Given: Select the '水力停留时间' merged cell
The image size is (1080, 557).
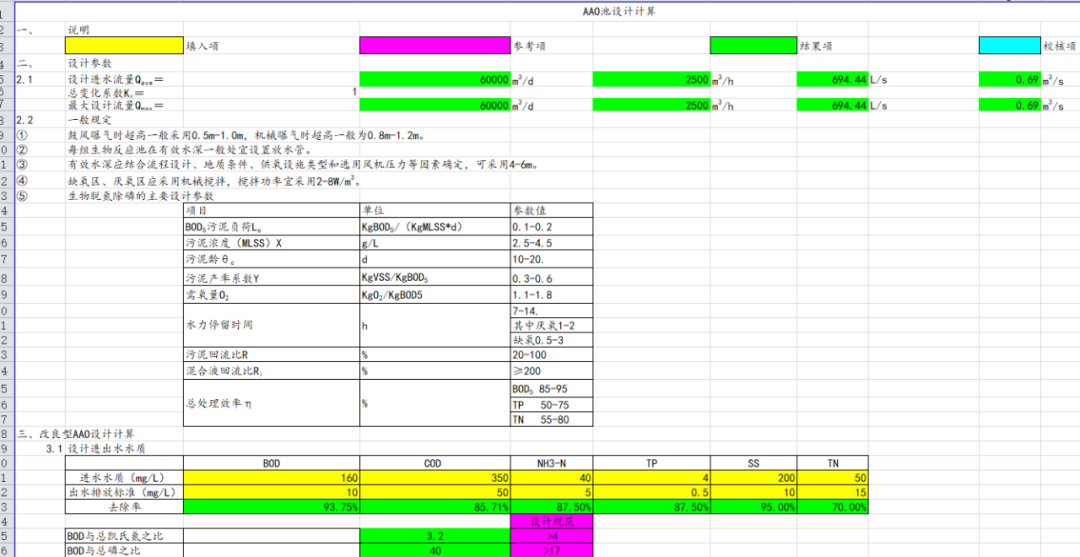Looking at the screenshot, I should [271, 326].
